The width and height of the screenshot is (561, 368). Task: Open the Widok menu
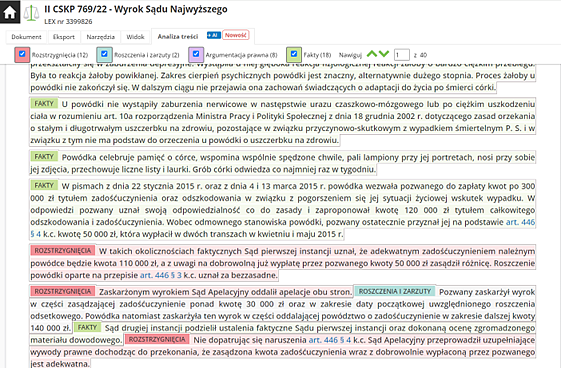[x=135, y=37]
